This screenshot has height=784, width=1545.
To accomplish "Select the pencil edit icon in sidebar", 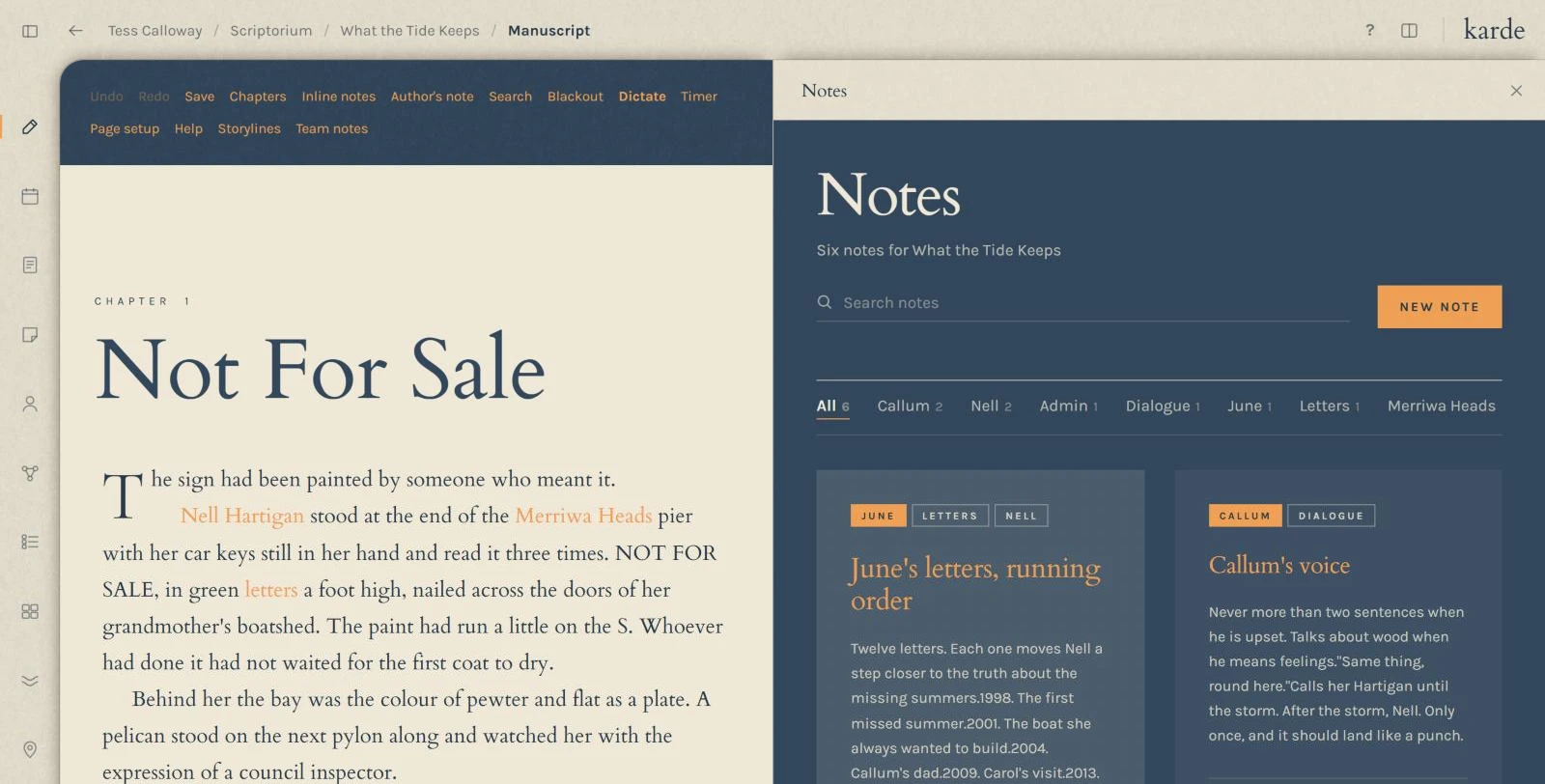I will click(30, 126).
